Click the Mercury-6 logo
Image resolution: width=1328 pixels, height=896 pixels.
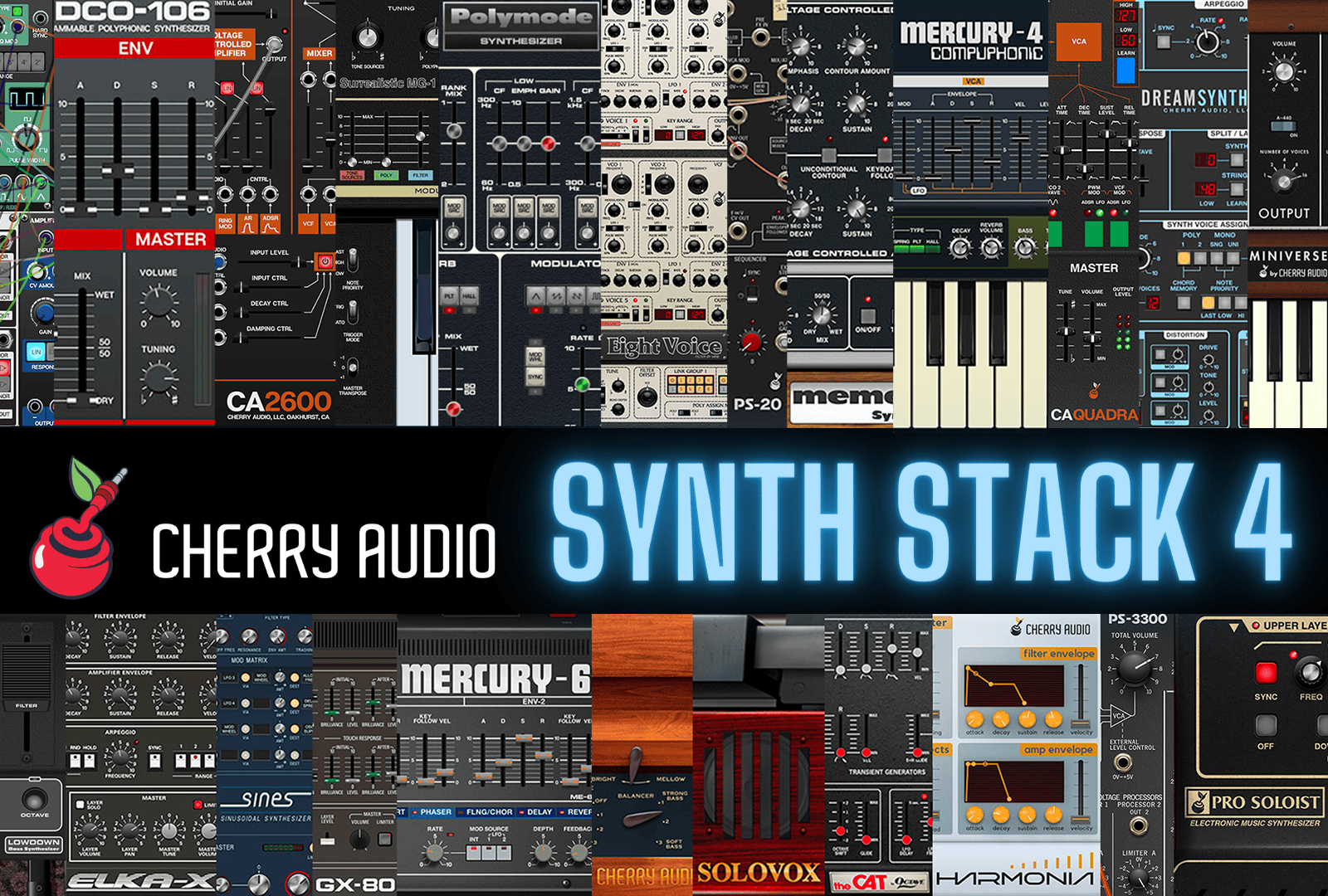coord(495,679)
